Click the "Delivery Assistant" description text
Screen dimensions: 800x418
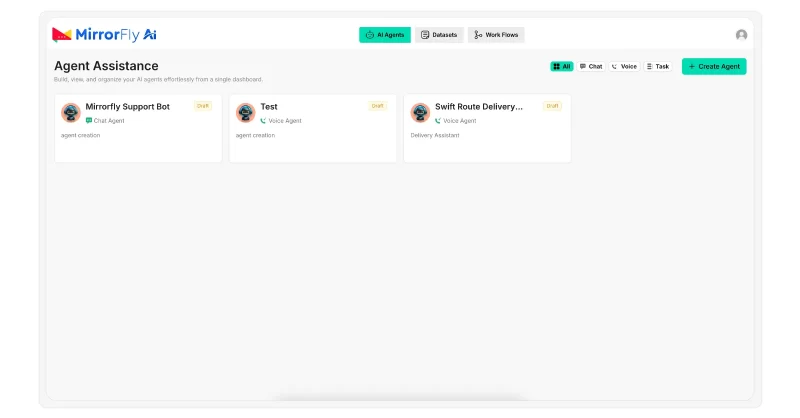click(x=435, y=135)
